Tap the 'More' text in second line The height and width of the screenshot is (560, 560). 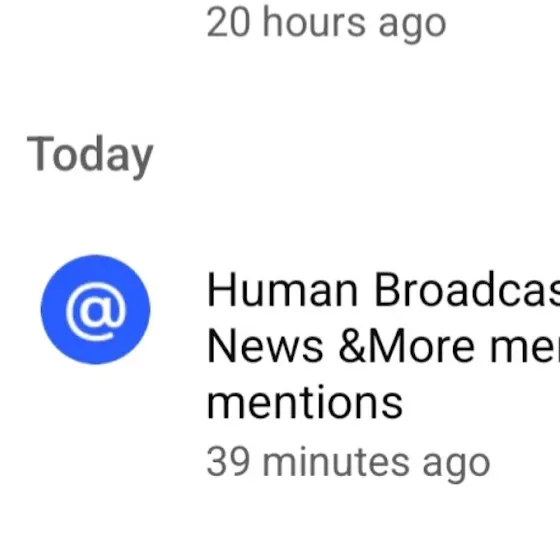coord(421,346)
